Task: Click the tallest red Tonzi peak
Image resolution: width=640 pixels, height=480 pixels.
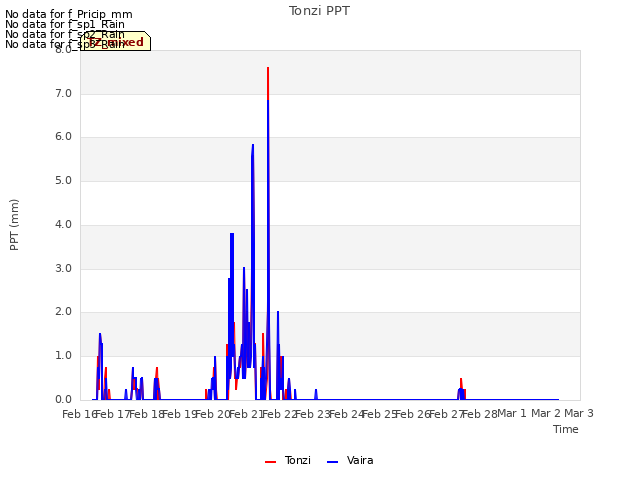Action: pyautogui.click(x=268, y=82)
